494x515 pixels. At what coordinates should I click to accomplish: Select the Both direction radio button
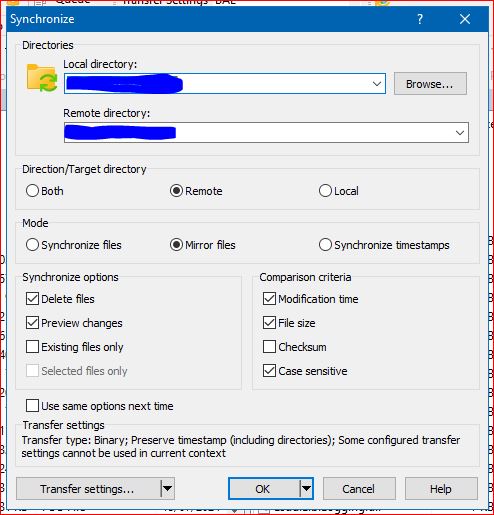tap(32, 191)
